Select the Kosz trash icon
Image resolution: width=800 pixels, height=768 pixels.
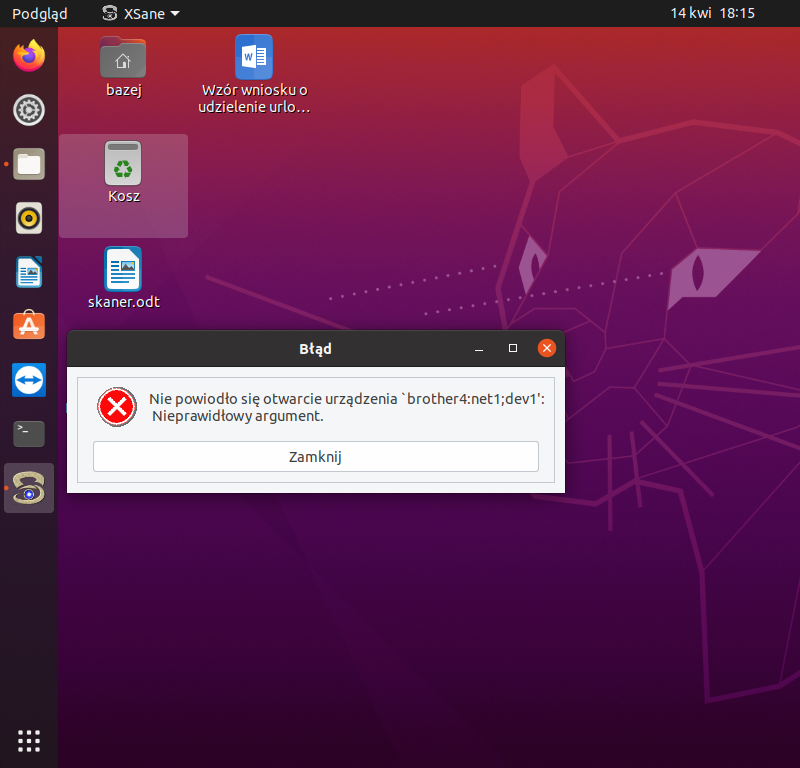click(123, 163)
